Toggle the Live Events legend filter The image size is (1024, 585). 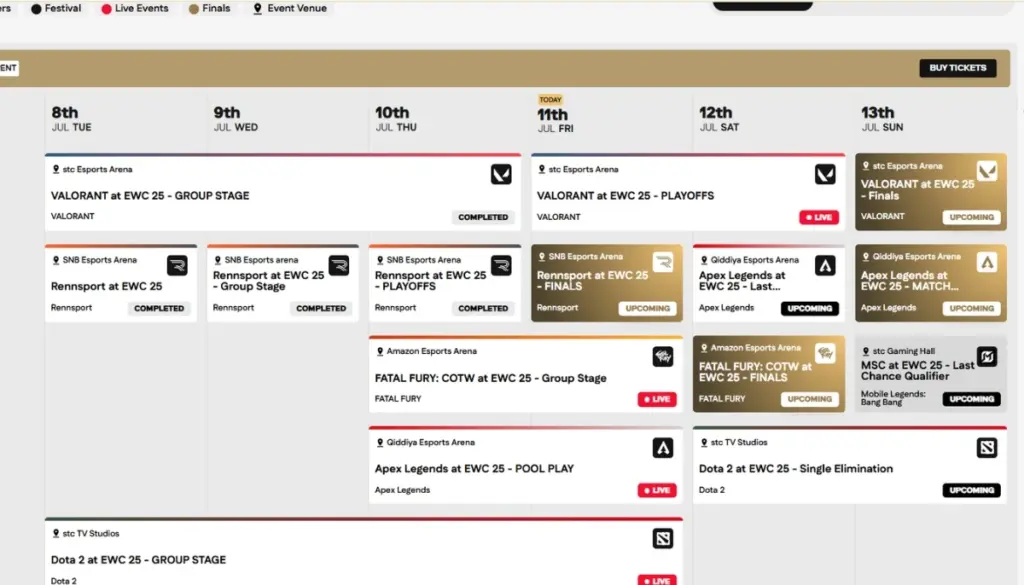click(134, 8)
